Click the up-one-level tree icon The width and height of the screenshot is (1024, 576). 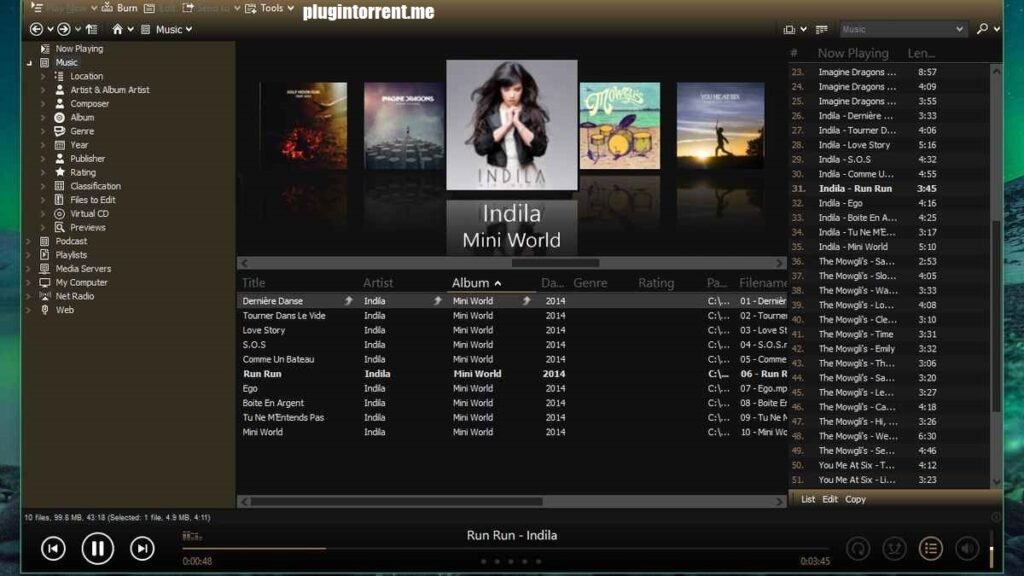pos(91,29)
